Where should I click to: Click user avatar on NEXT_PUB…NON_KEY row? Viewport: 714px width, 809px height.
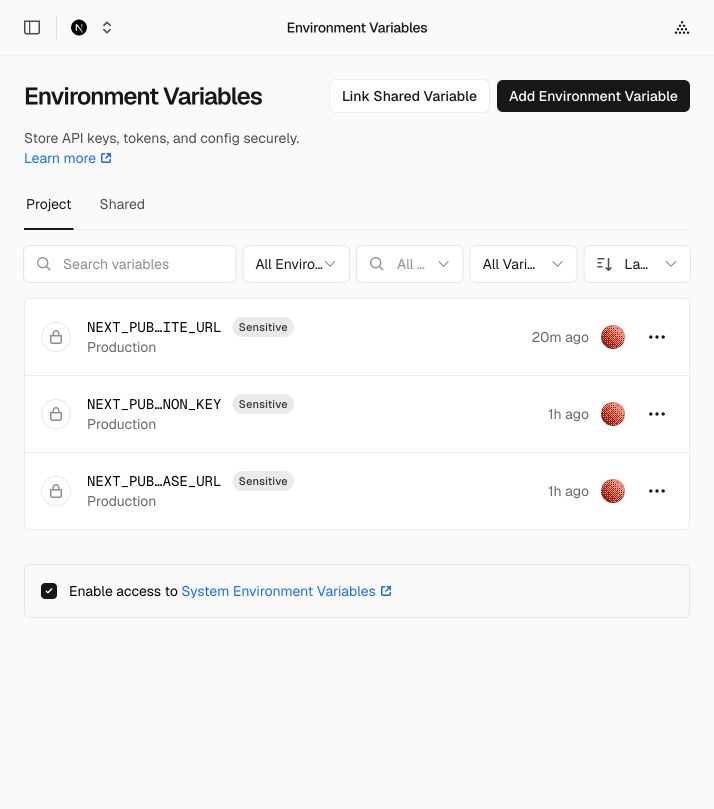click(x=613, y=414)
